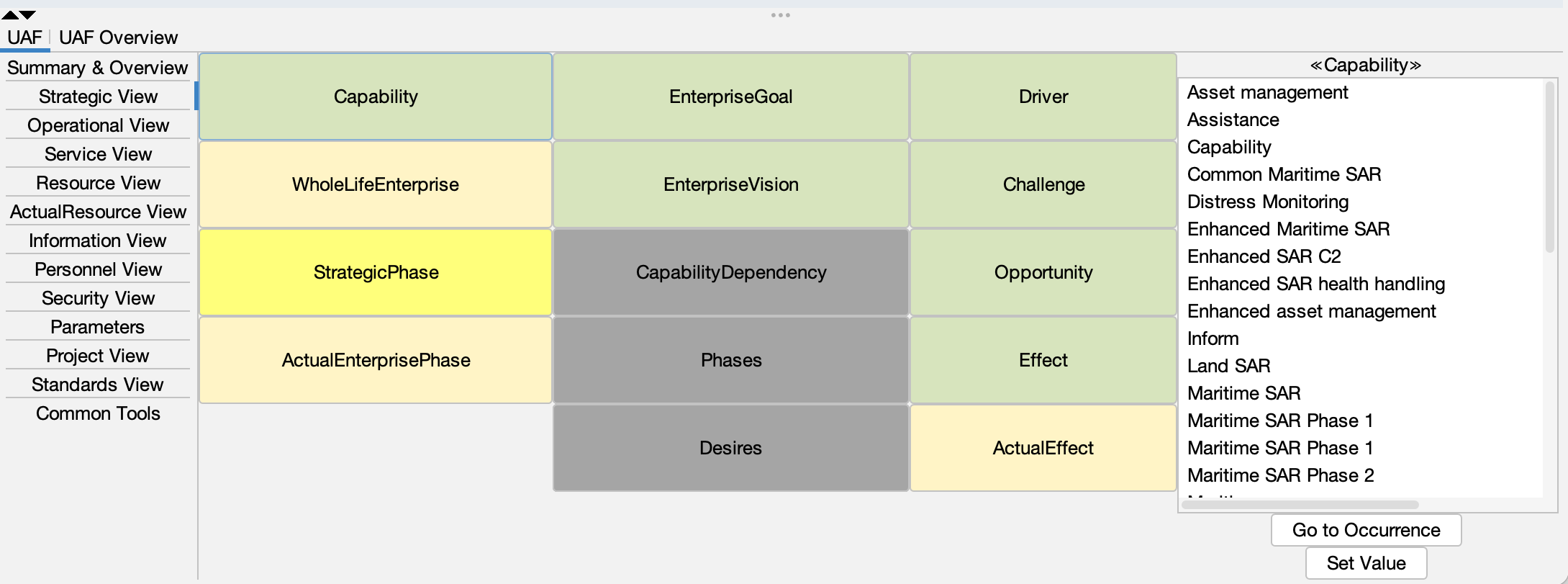
Task: Open the Operational View section
Action: tap(98, 125)
